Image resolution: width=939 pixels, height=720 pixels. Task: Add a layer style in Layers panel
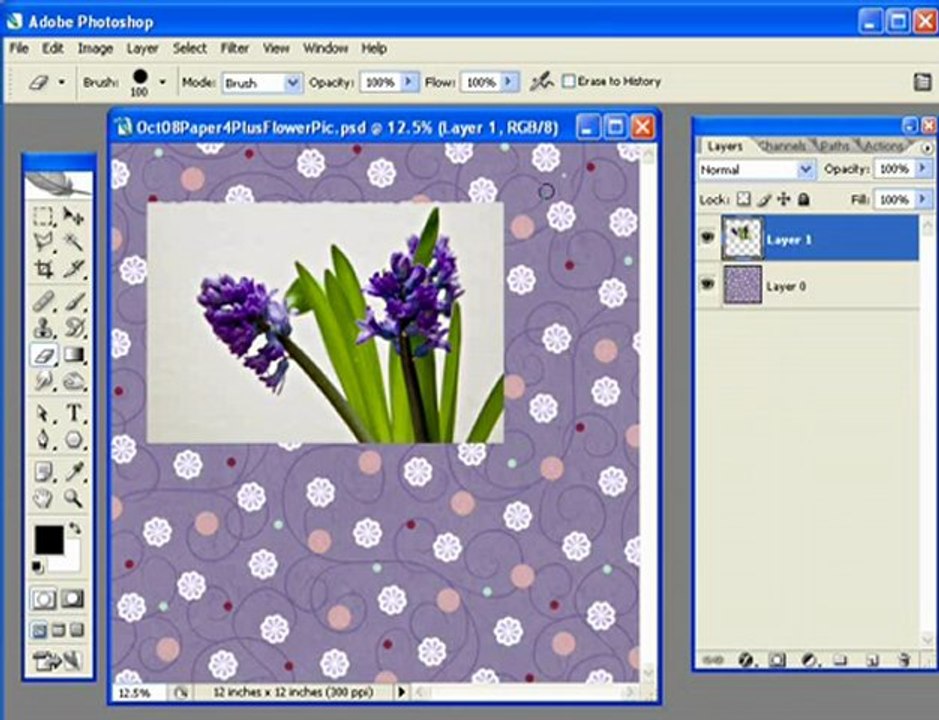pyautogui.click(x=746, y=660)
